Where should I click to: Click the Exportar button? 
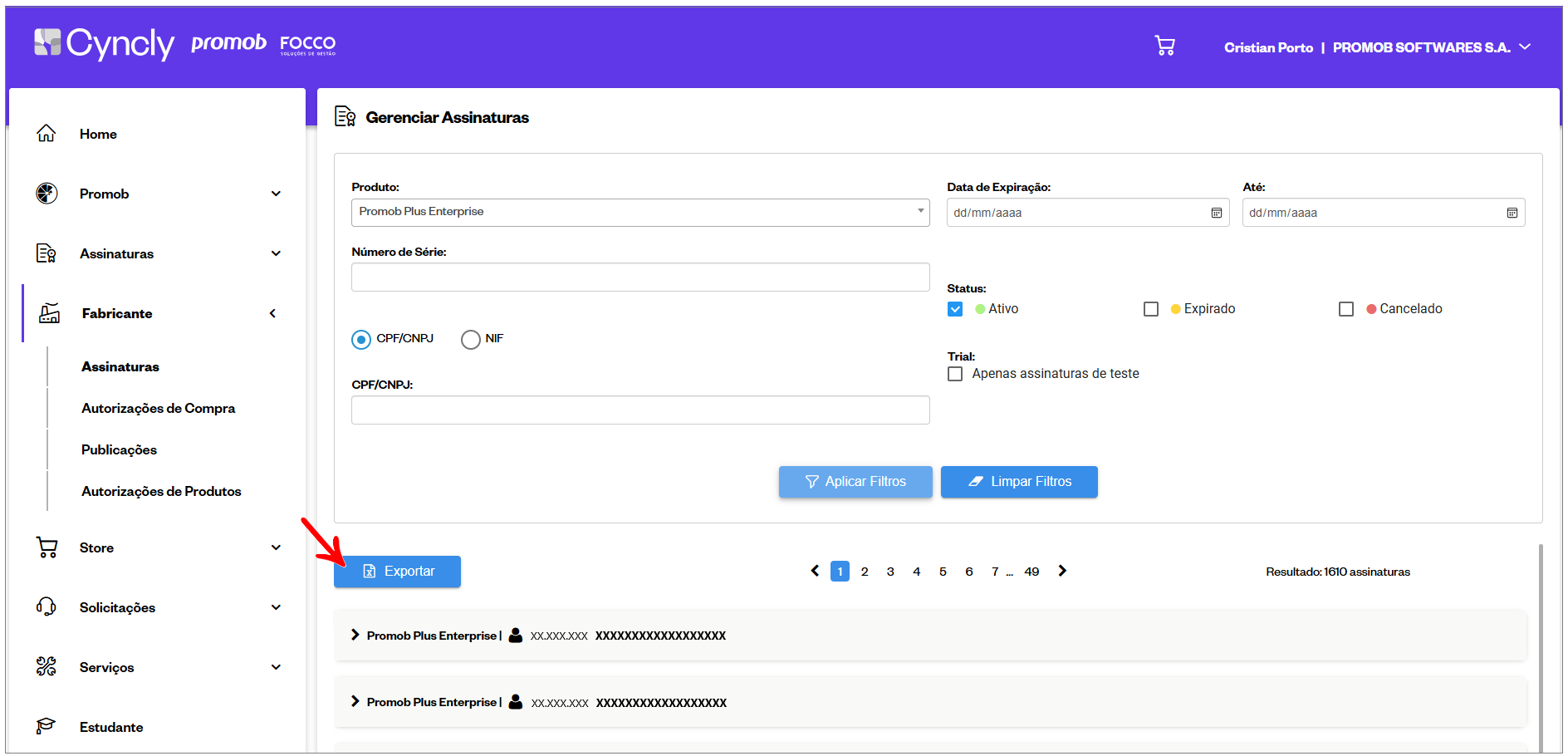point(397,572)
